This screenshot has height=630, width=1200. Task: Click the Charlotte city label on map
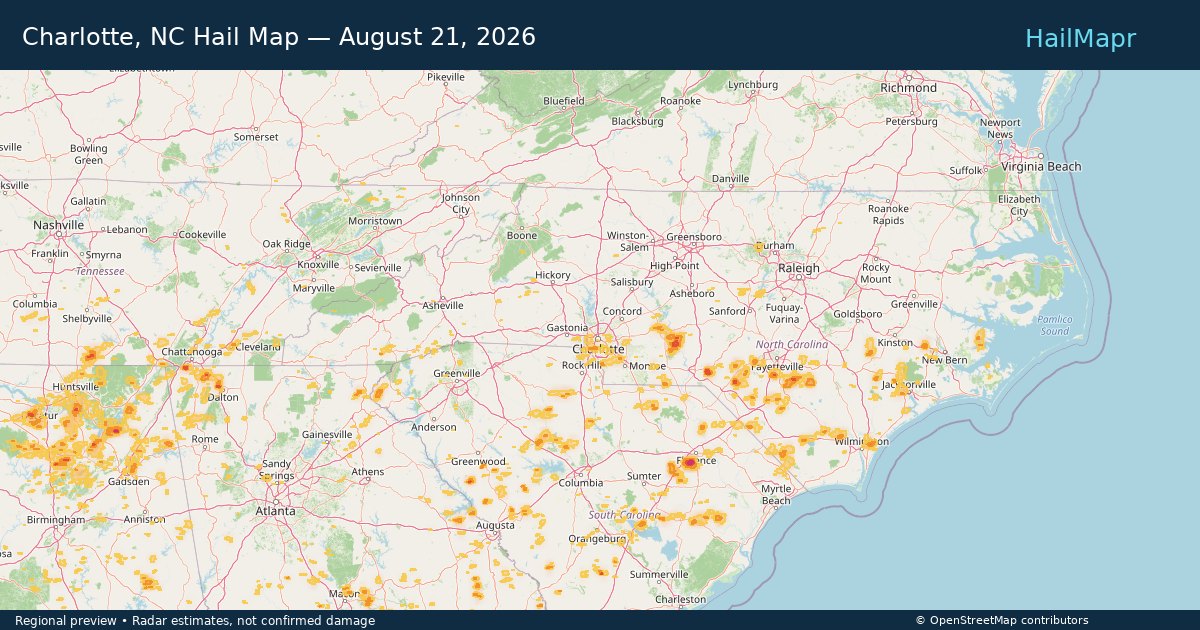(x=598, y=349)
